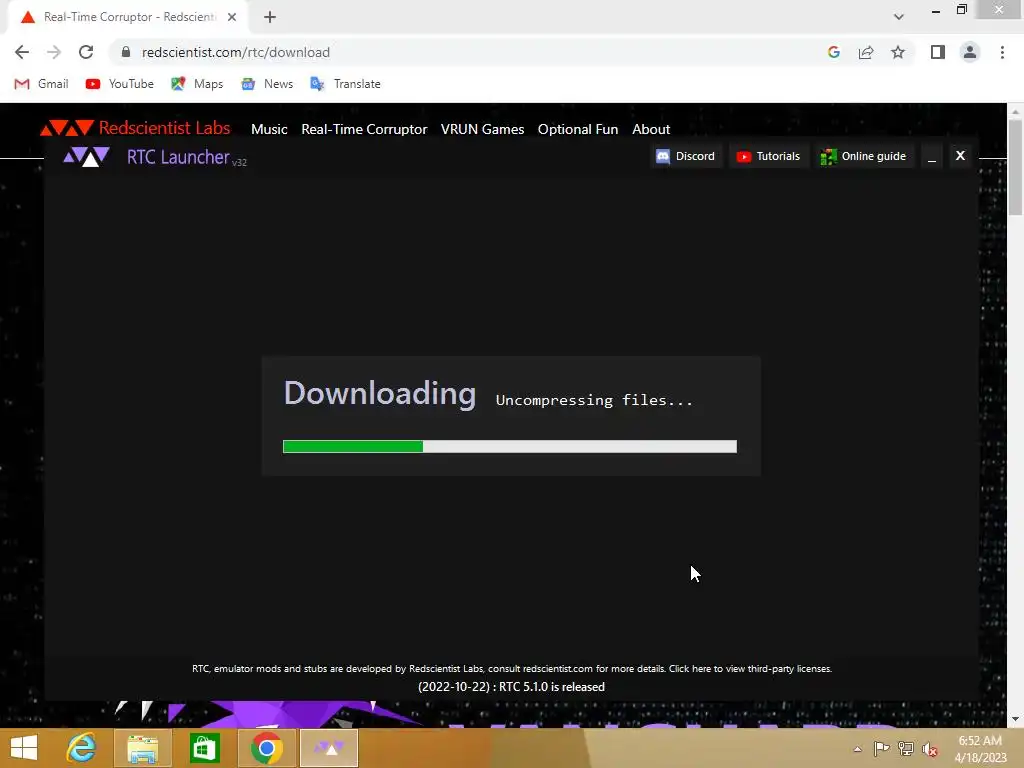Click the browser forward arrow
Viewport: 1024px width, 768px height.
coord(54,52)
